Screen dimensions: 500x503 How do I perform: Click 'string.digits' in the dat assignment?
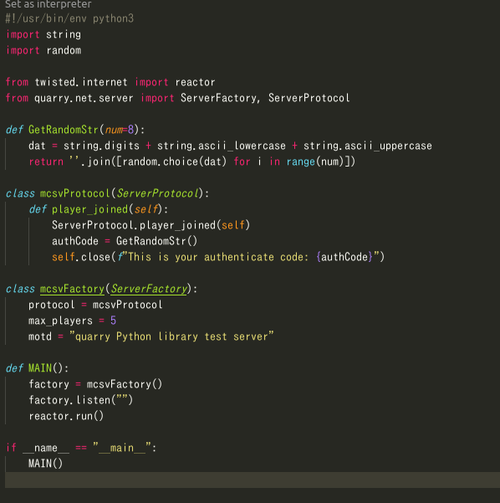click(x=101, y=146)
